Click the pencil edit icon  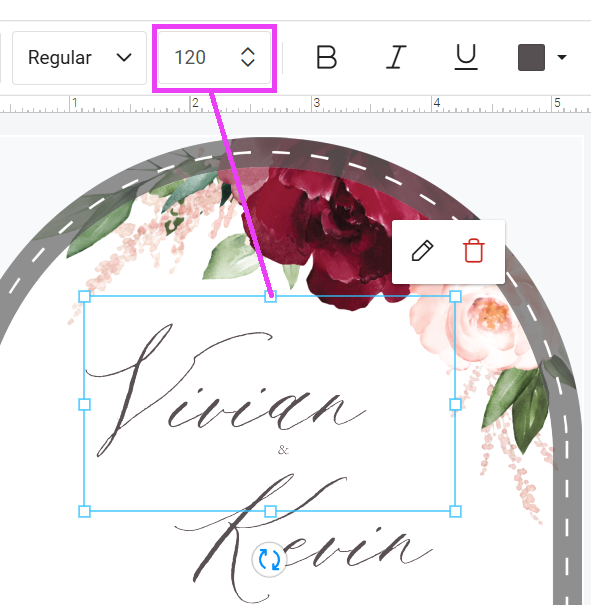coord(422,251)
